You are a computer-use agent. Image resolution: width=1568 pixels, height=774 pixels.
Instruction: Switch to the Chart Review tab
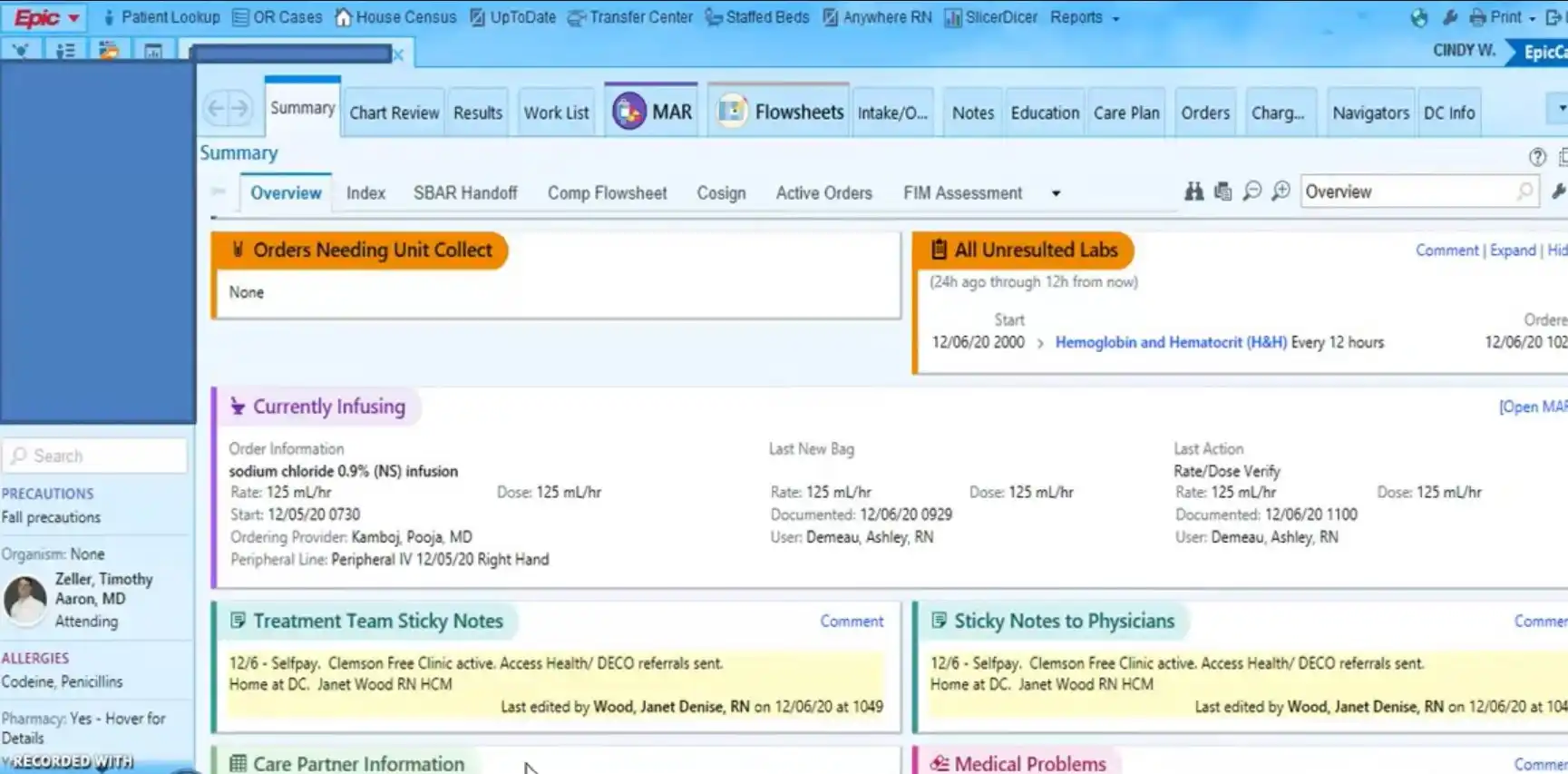(394, 113)
